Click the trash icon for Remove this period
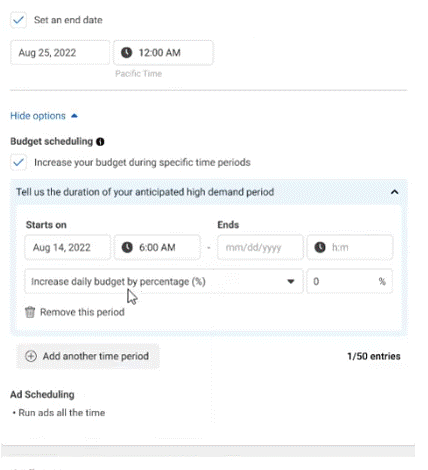This screenshot has width=428, height=470. click(30, 312)
